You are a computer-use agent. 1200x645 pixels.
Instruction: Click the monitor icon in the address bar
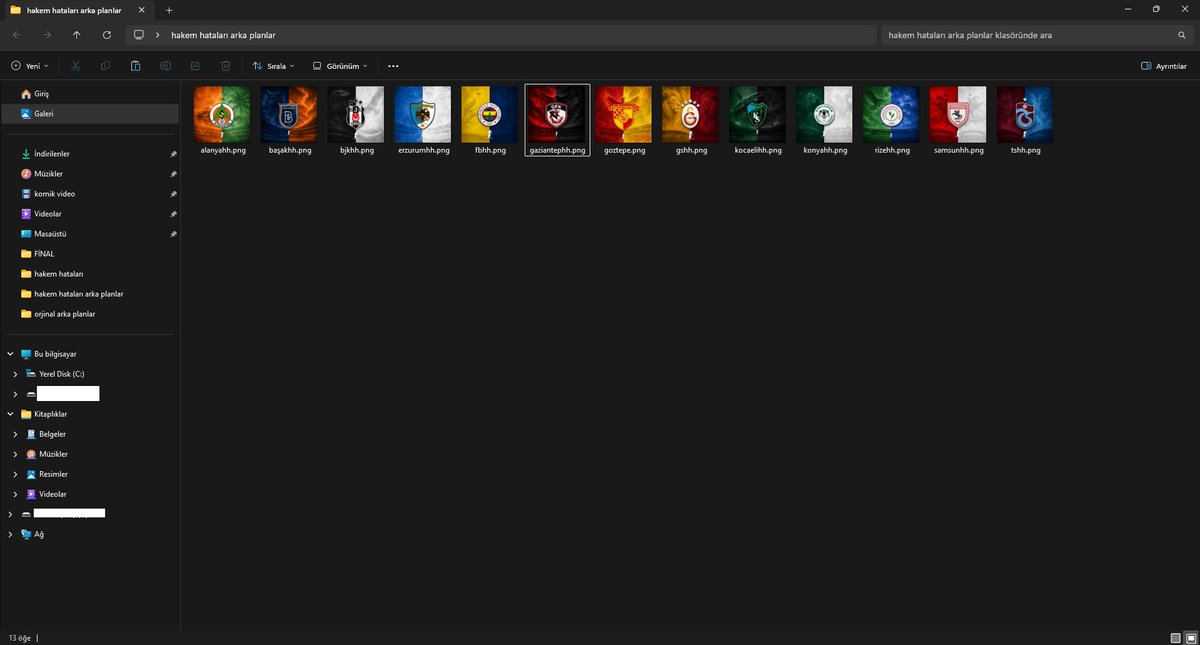coord(139,35)
